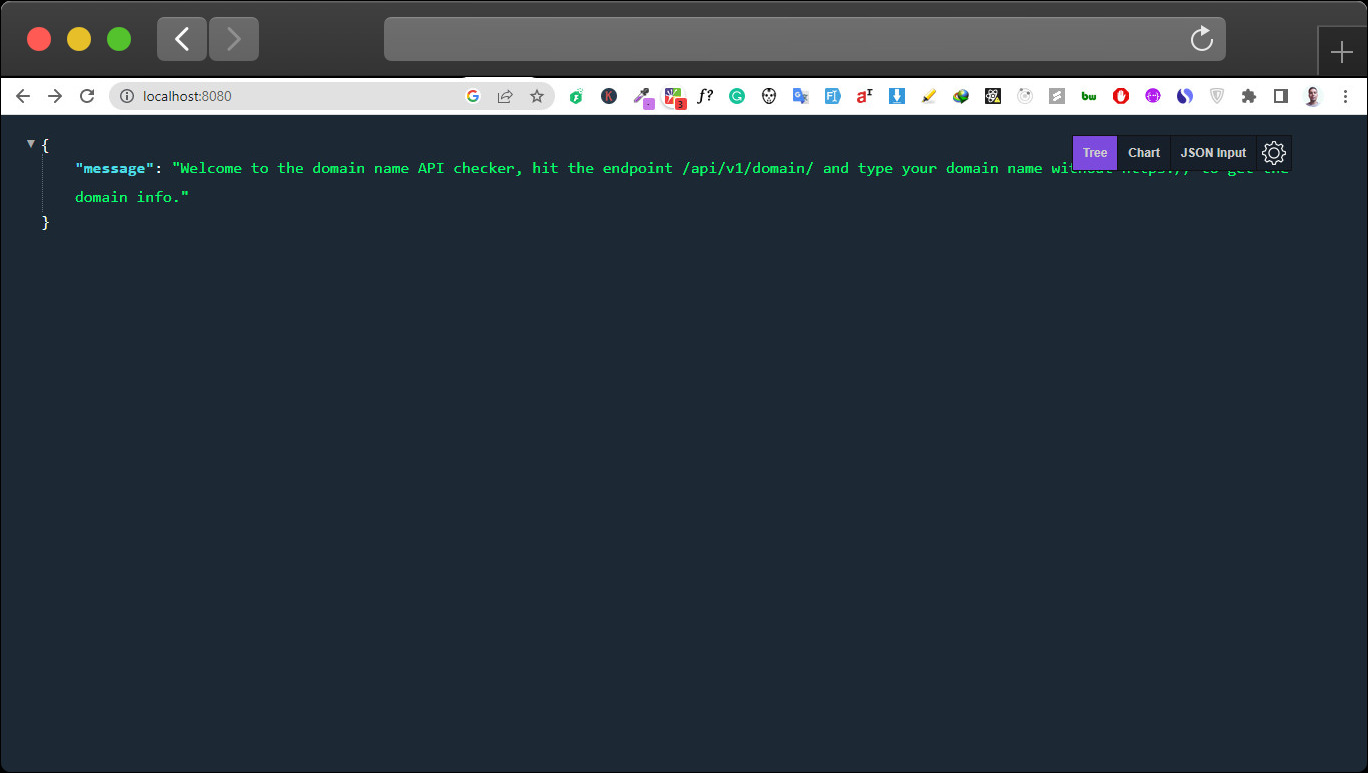Image resolution: width=1368 pixels, height=773 pixels.
Task: Open the gray circular target extension
Action: [1025, 96]
